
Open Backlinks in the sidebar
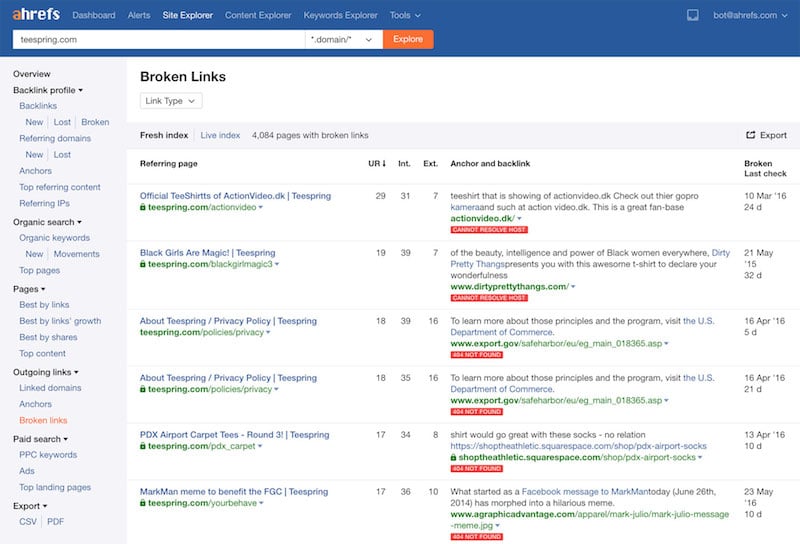tap(38, 106)
